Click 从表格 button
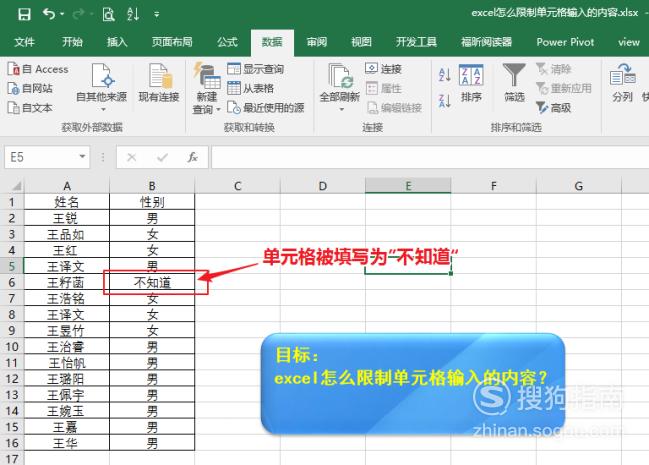 click(x=250, y=88)
